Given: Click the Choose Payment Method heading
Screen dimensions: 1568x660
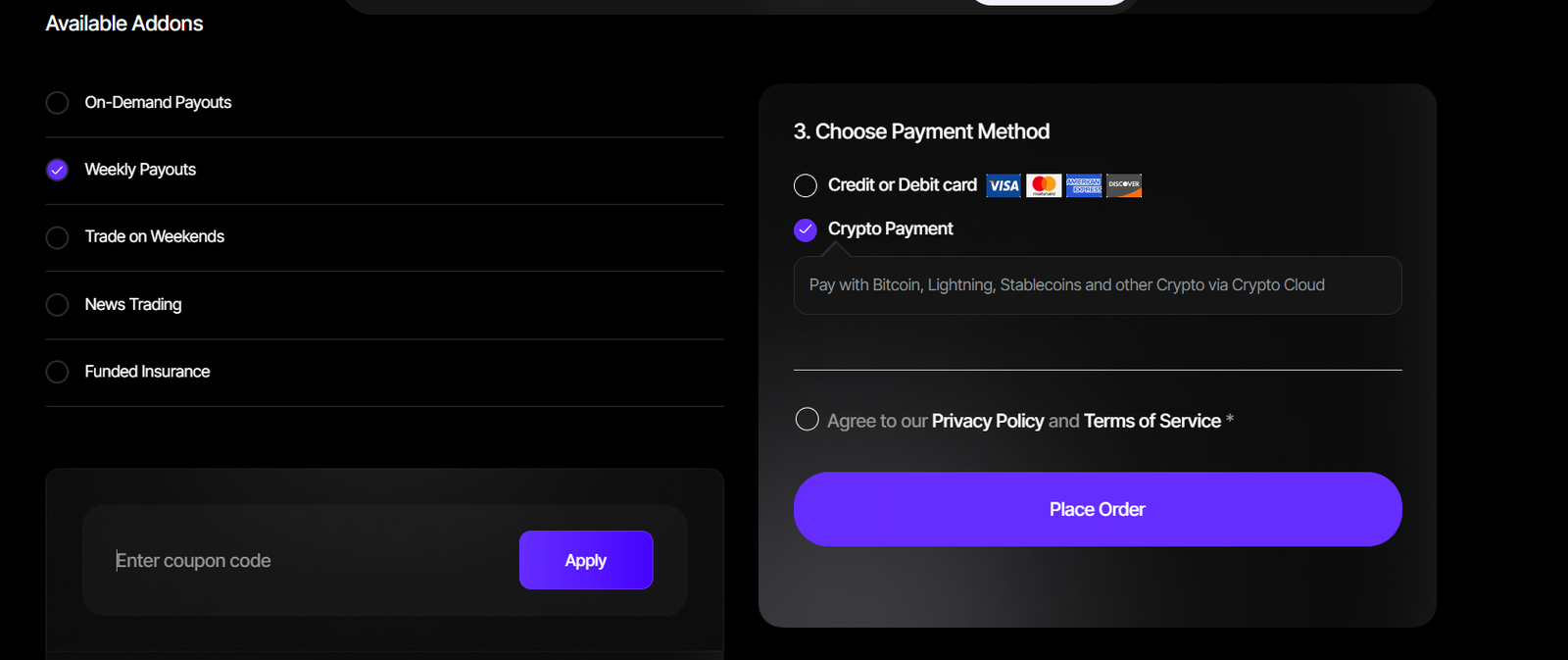Looking at the screenshot, I should tap(921, 131).
